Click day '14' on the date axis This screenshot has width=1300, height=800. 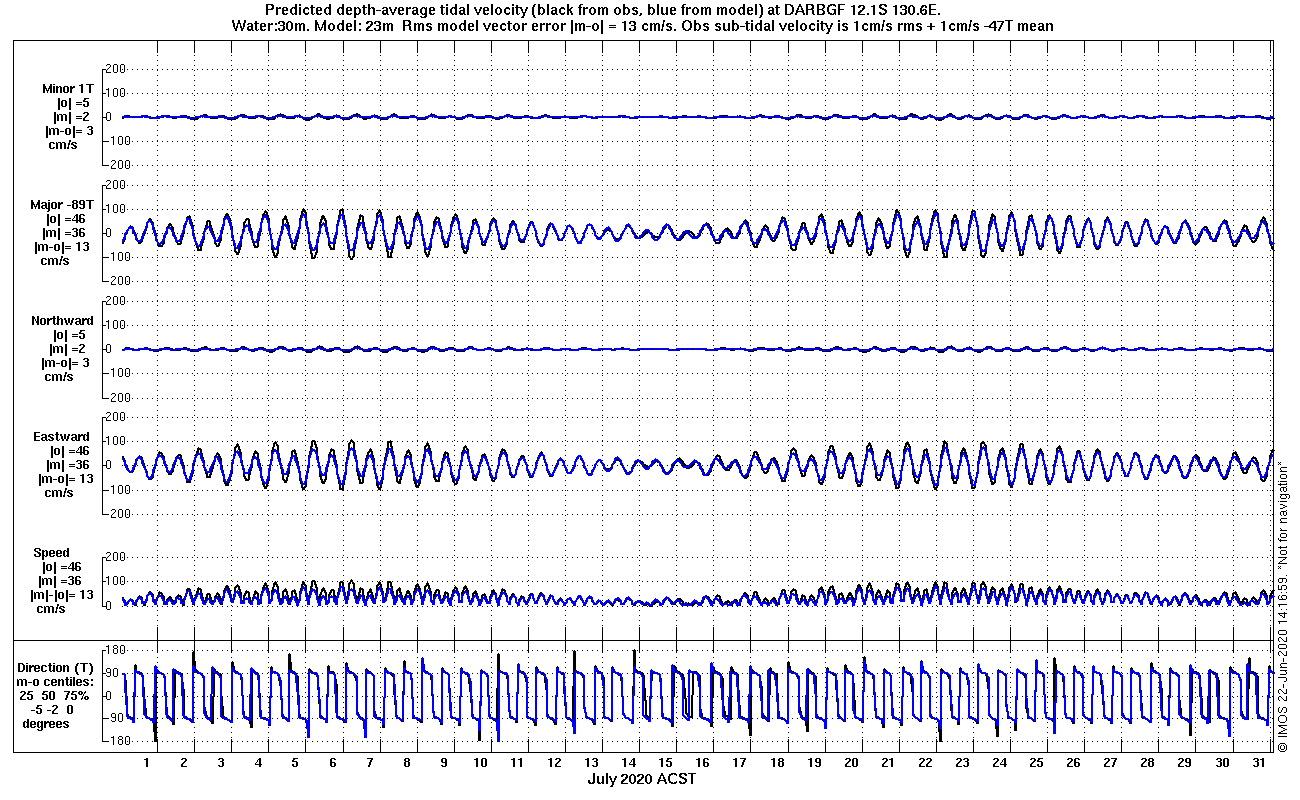click(x=628, y=763)
